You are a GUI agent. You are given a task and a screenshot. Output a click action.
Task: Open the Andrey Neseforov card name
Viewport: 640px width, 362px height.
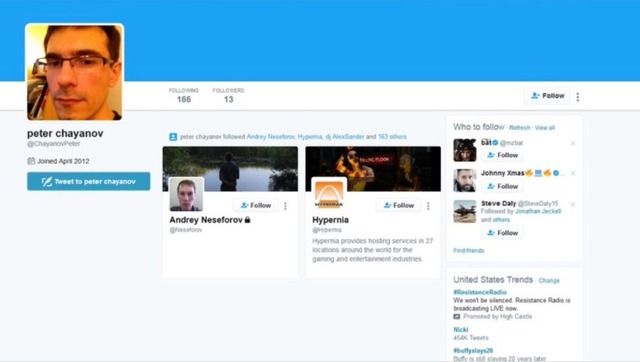(206, 220)
